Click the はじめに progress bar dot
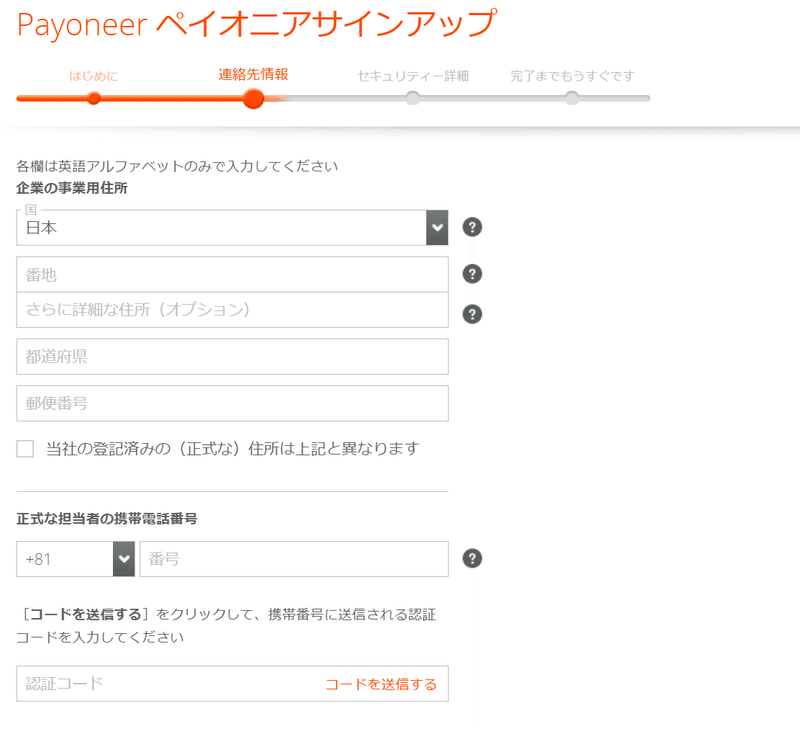The width and height of the screenshot is (800, 729). 93,98
